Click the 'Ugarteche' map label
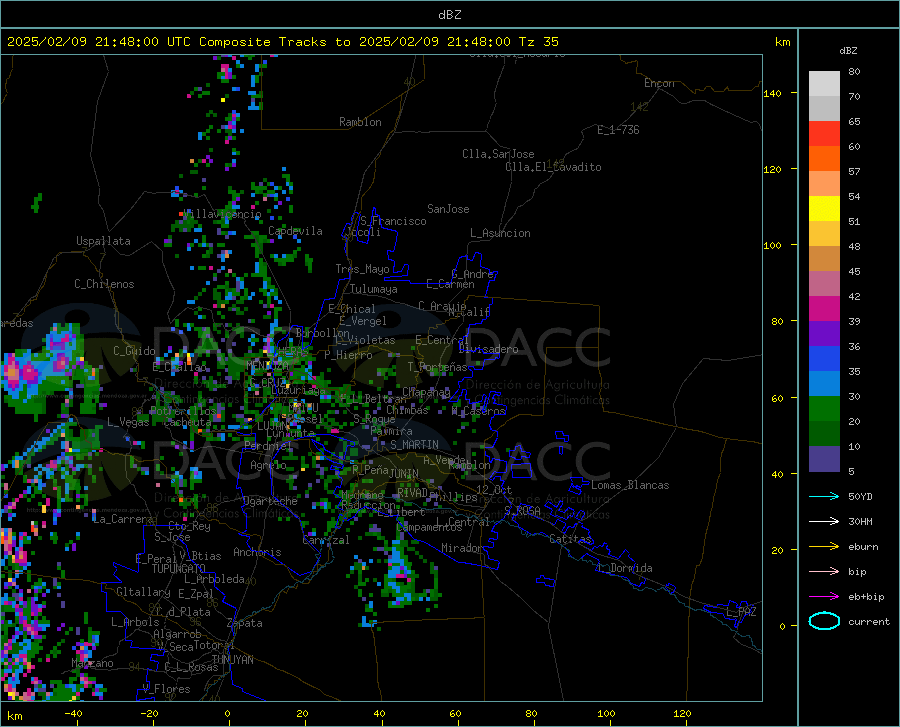 pos(270,501)
